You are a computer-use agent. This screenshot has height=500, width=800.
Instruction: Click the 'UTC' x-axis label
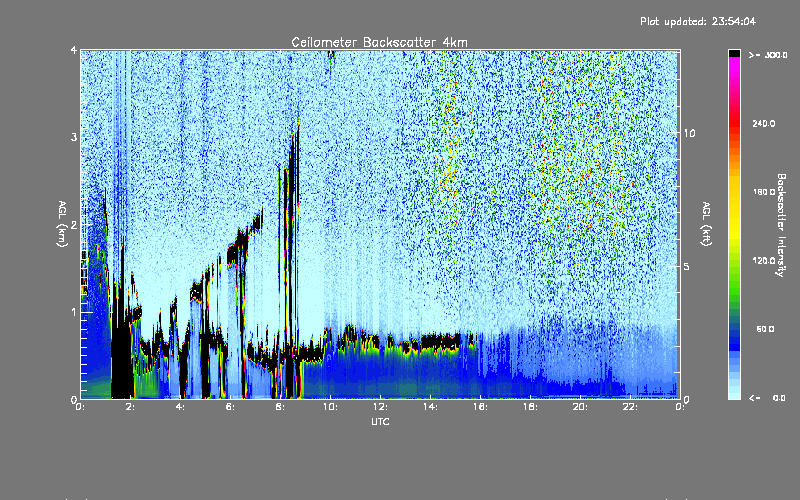380,422
